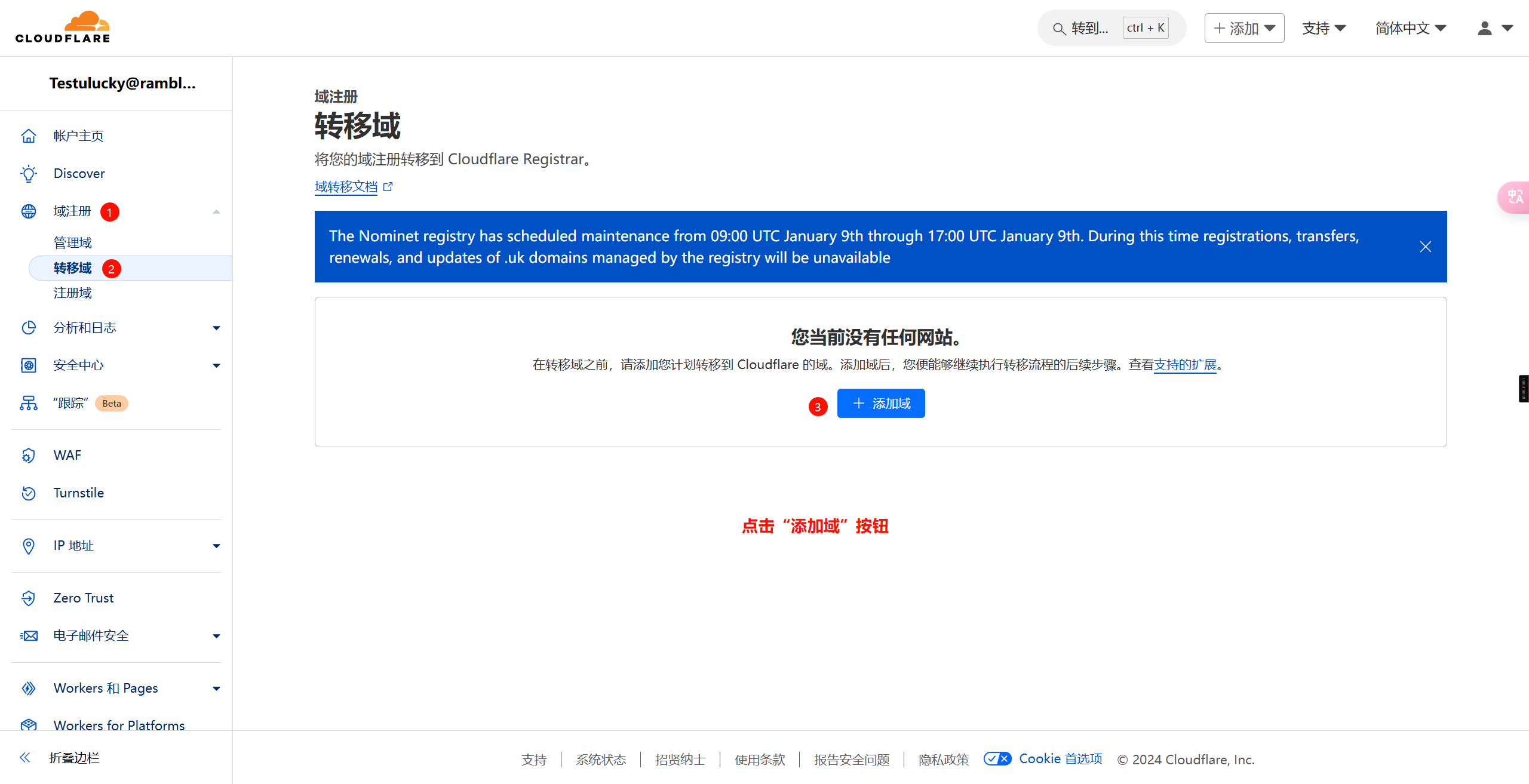Viewport: 1529px width, 784px height.
Task: Open the Zero Trust menu item
Action: coord(83,598)
